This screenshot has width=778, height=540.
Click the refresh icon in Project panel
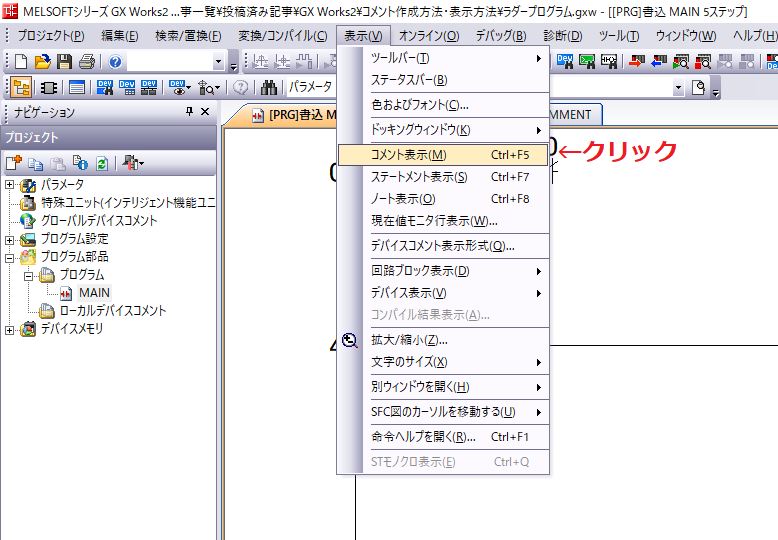pyautogui.click(x=102, y=163)
